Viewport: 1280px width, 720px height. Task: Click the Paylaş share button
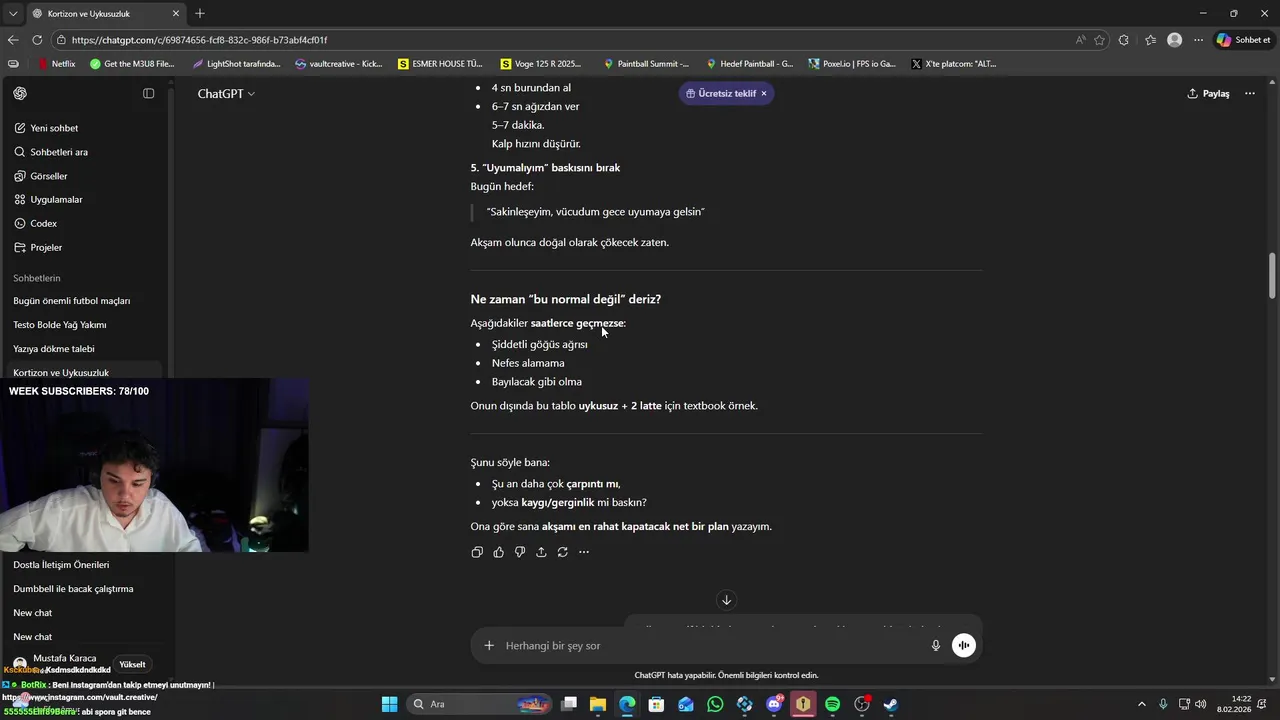pos(1208,93)
